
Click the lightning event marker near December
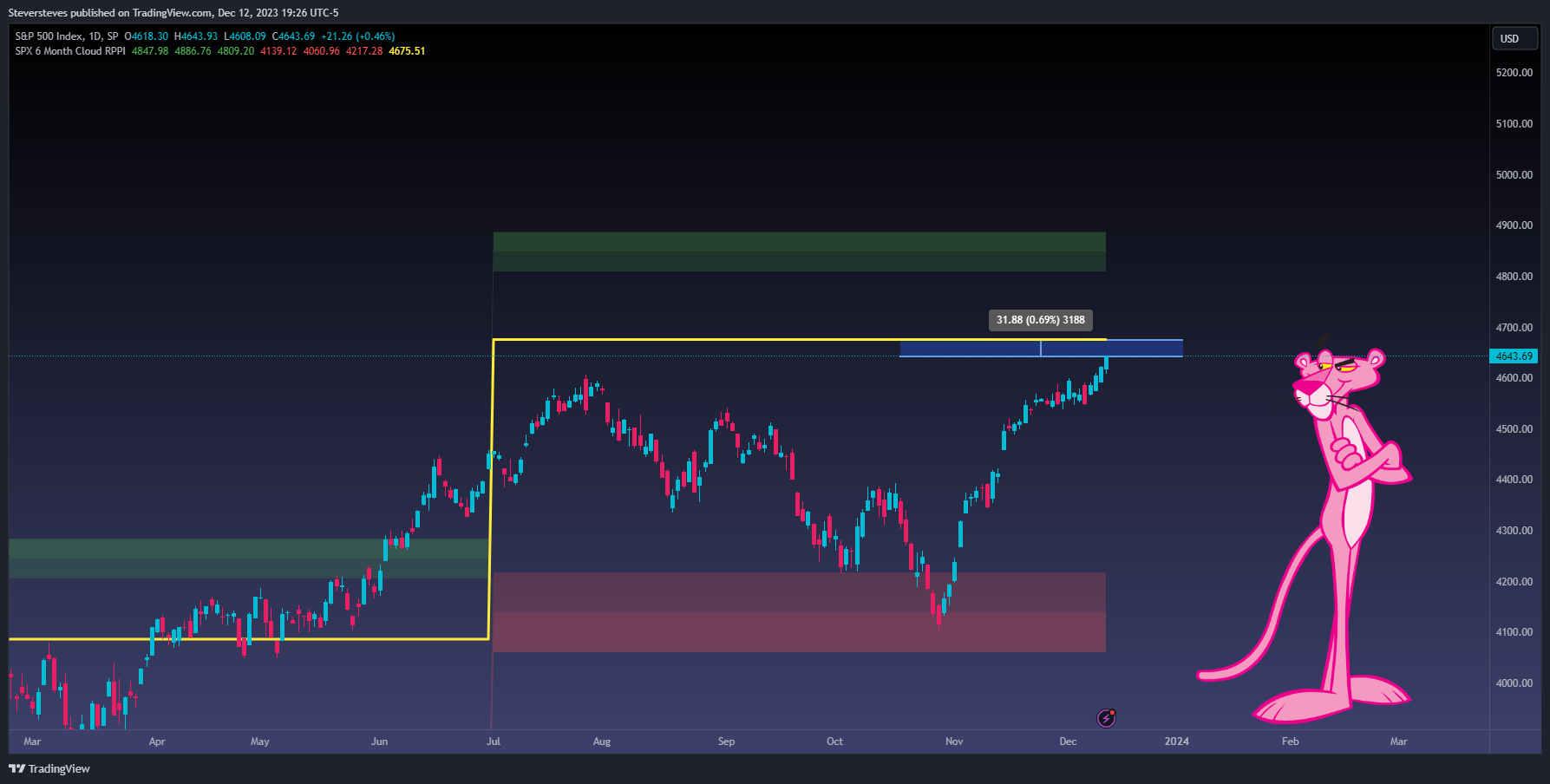tap(1106, 717)
